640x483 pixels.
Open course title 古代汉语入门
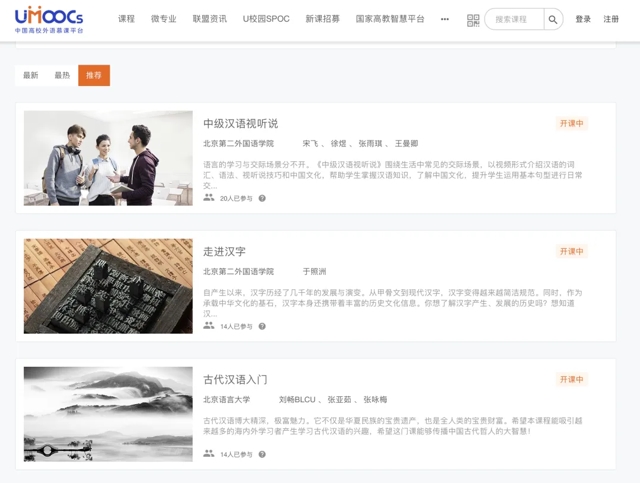coord(235,380)
